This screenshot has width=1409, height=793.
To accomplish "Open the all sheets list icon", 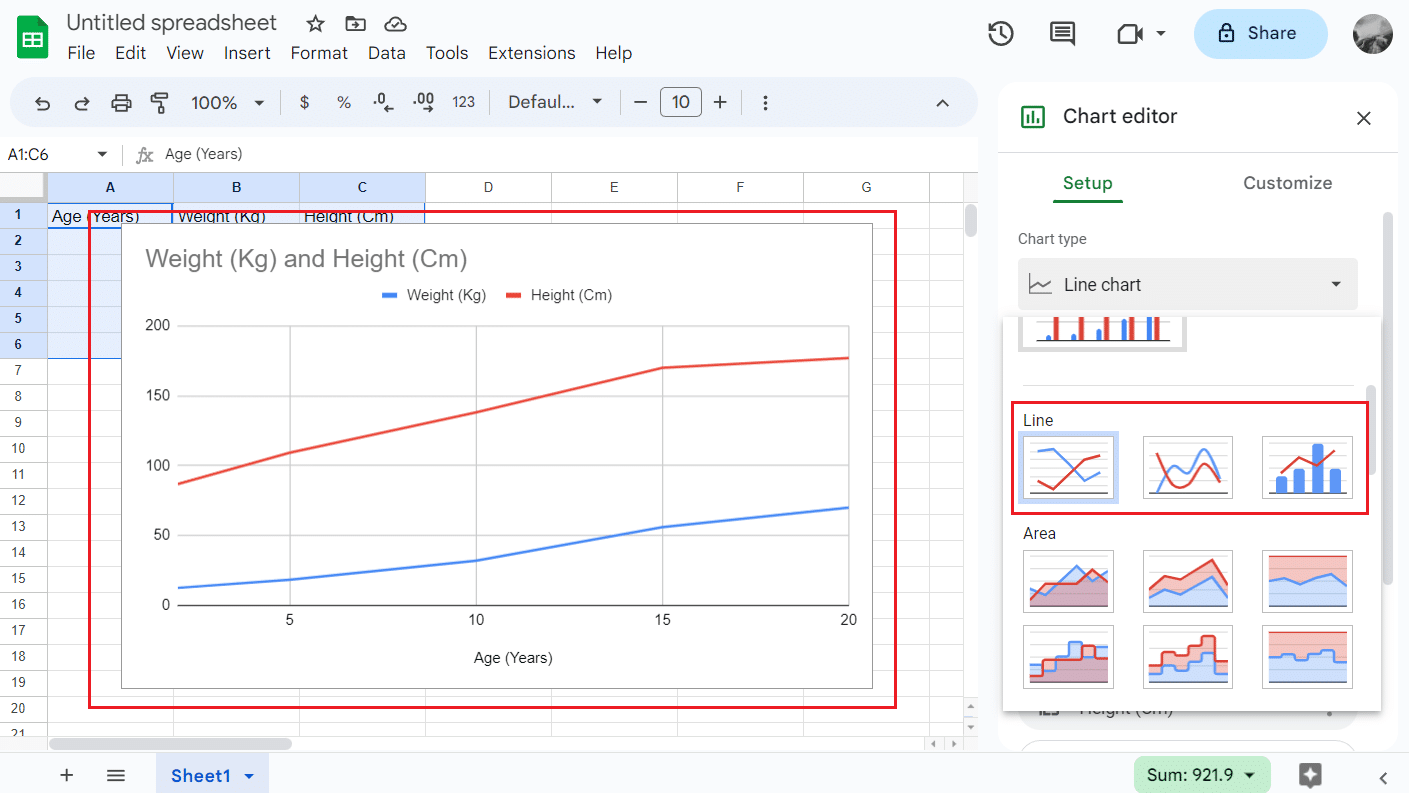I will 116,775.
